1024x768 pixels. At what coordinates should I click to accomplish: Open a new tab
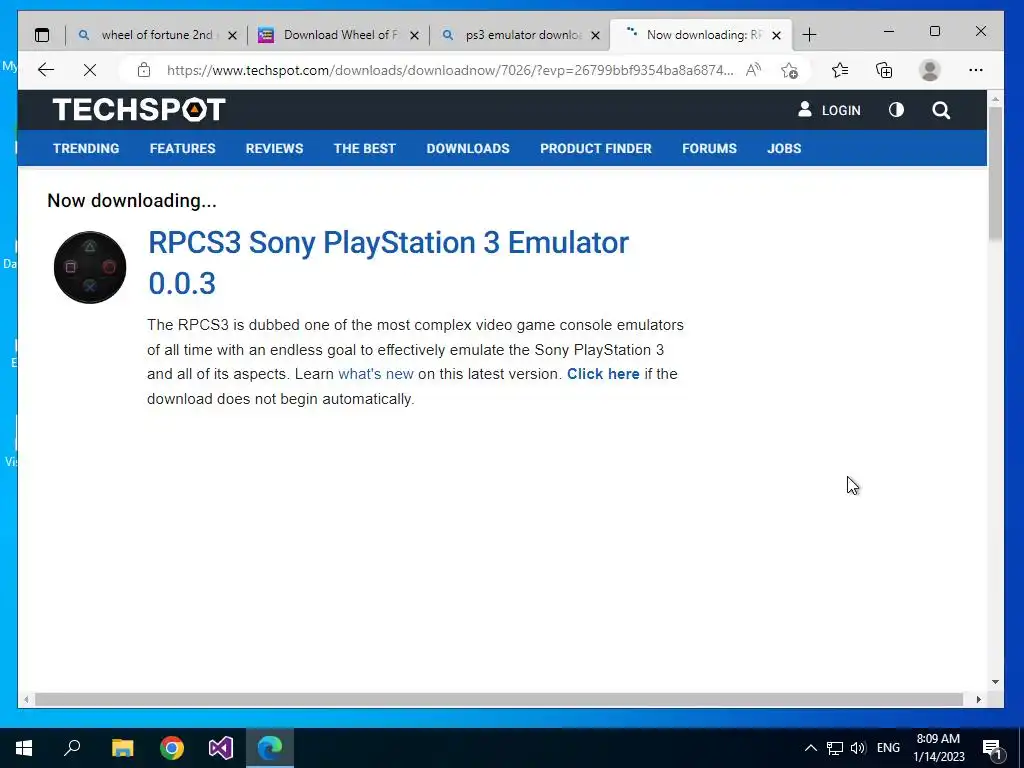click(x=809, y=35)
